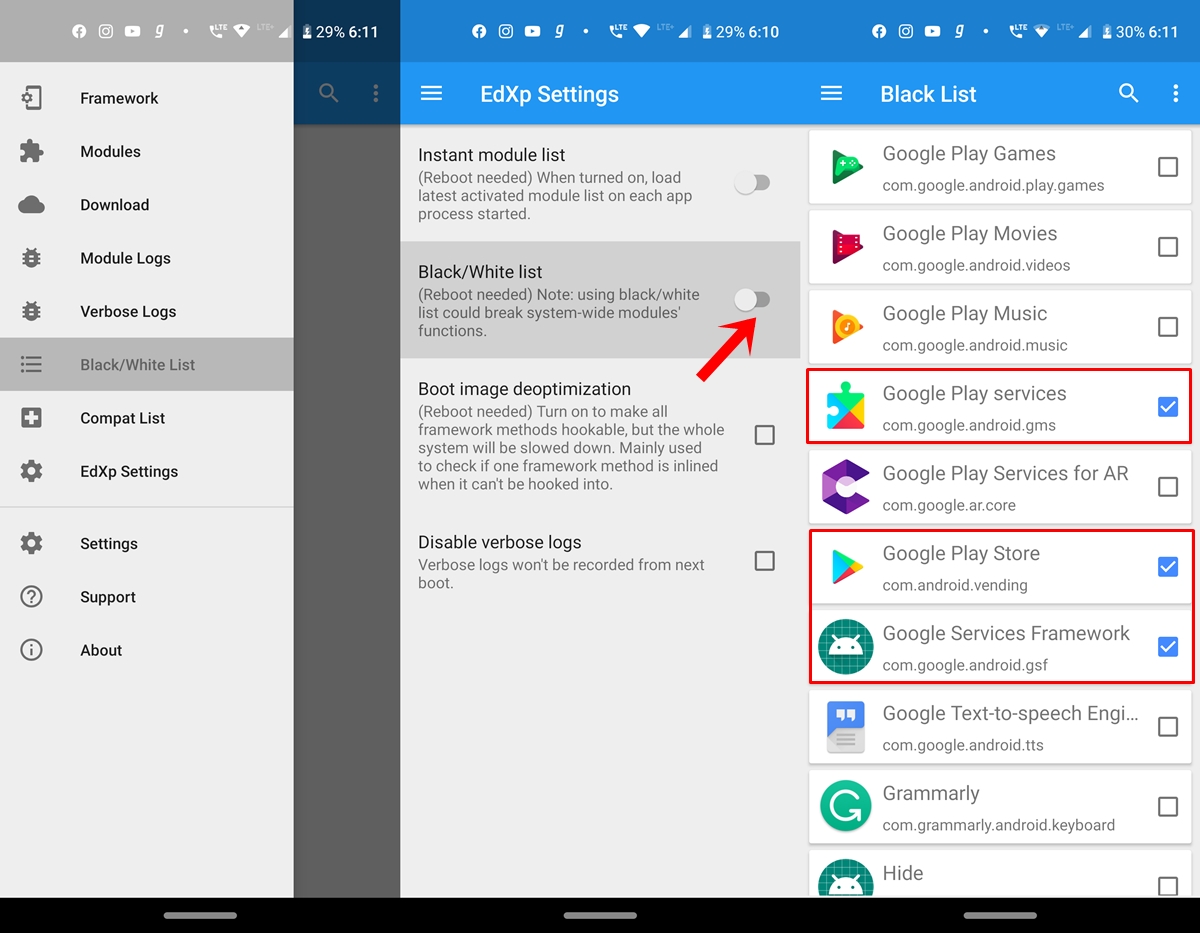Open the Support entry

point(146,597)
